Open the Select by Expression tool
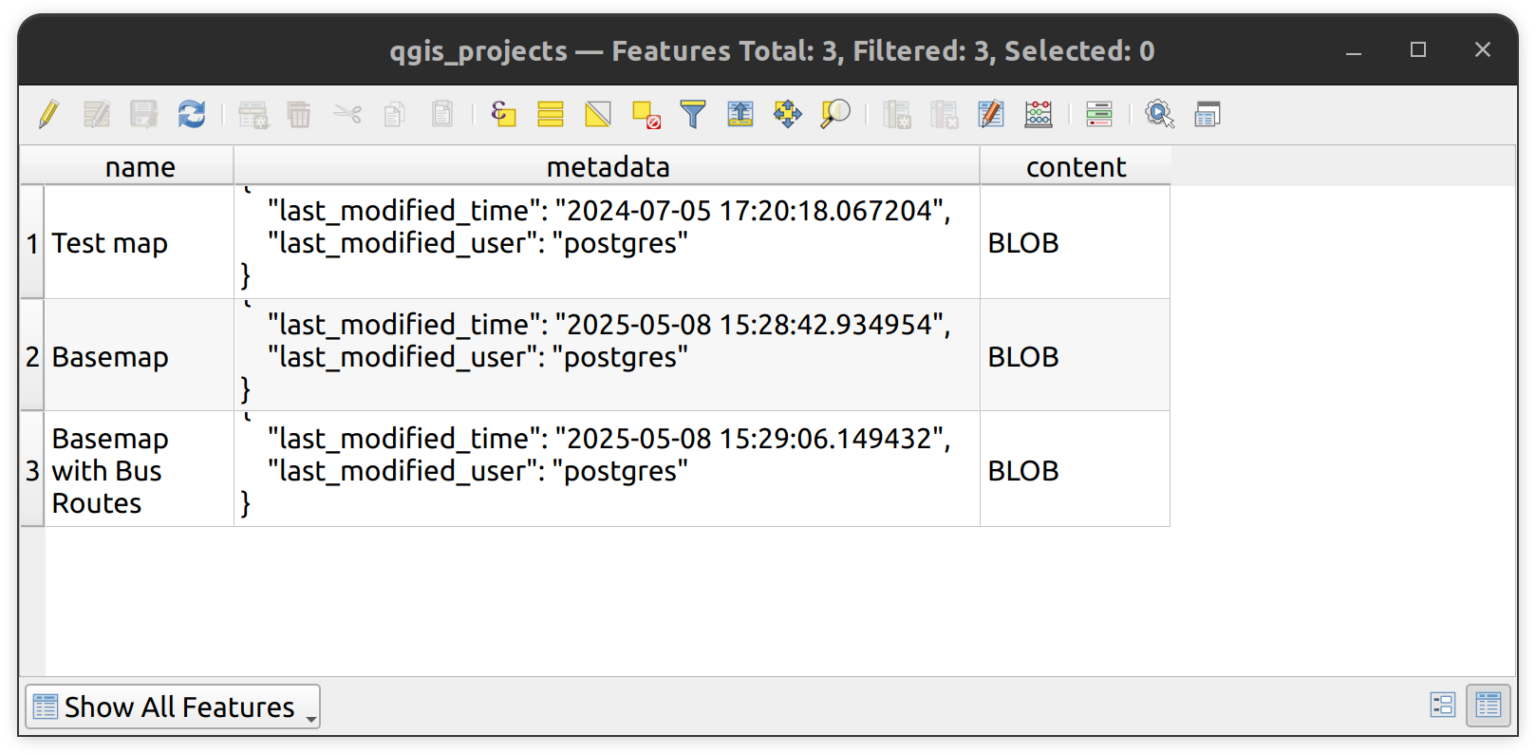The image size is (1536, 754). (x=503, y=114)
